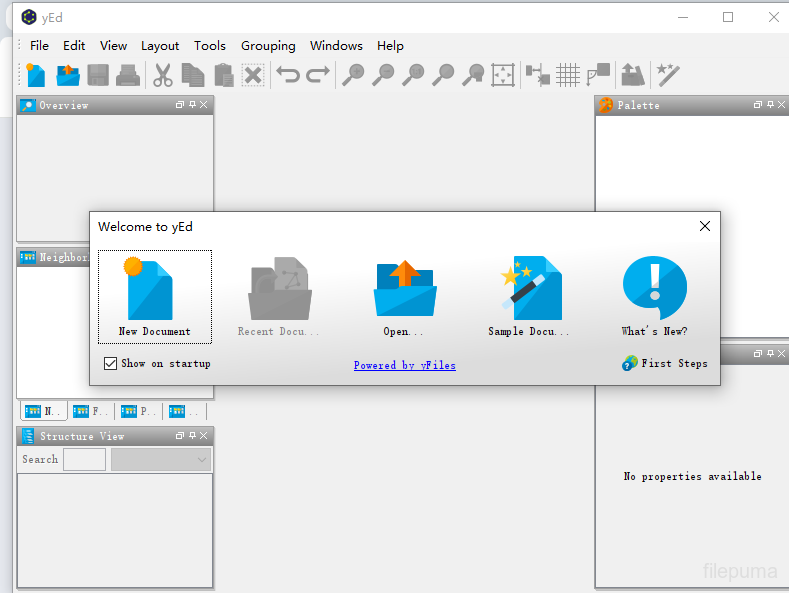Open the Layout menu
The image size is (789, 593).
pyautogui.click(x=160, y=46)
